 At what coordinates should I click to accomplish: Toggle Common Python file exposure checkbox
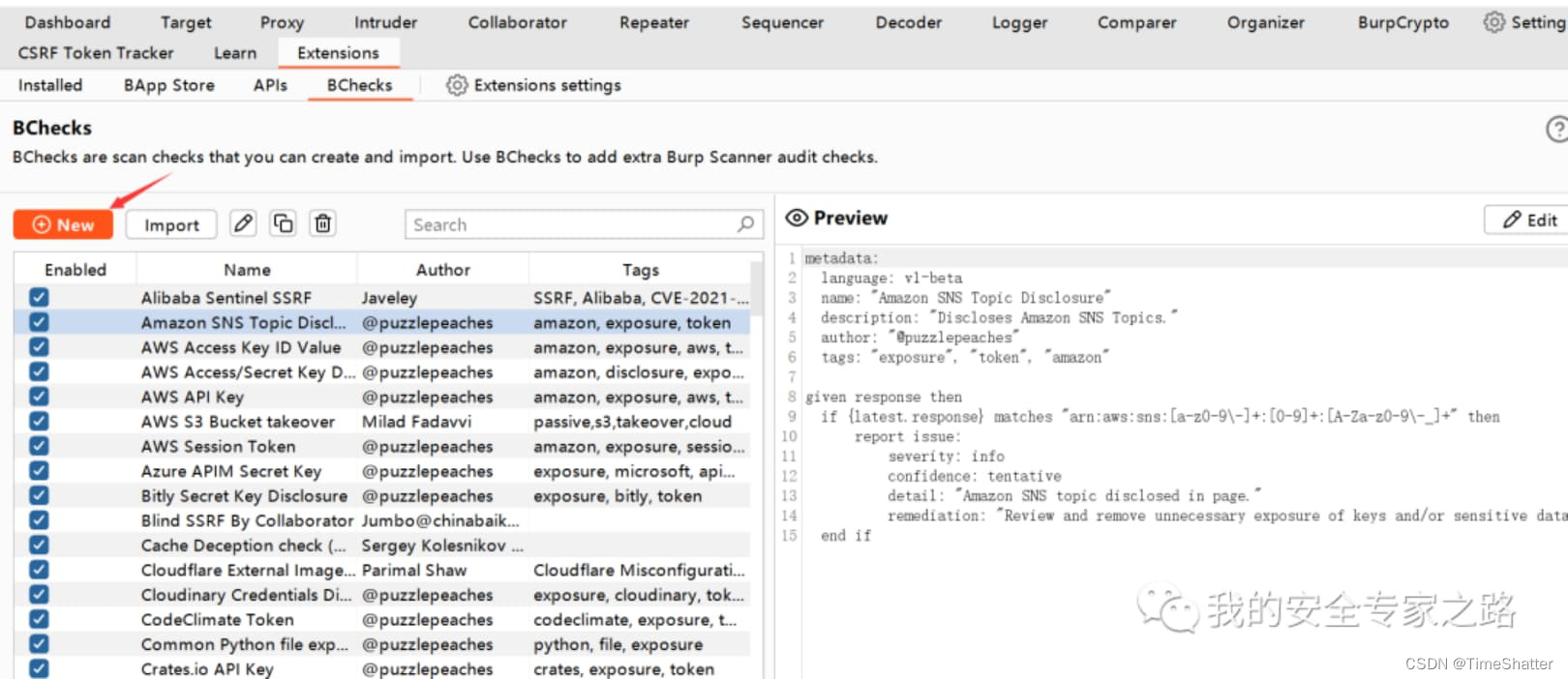39,644
